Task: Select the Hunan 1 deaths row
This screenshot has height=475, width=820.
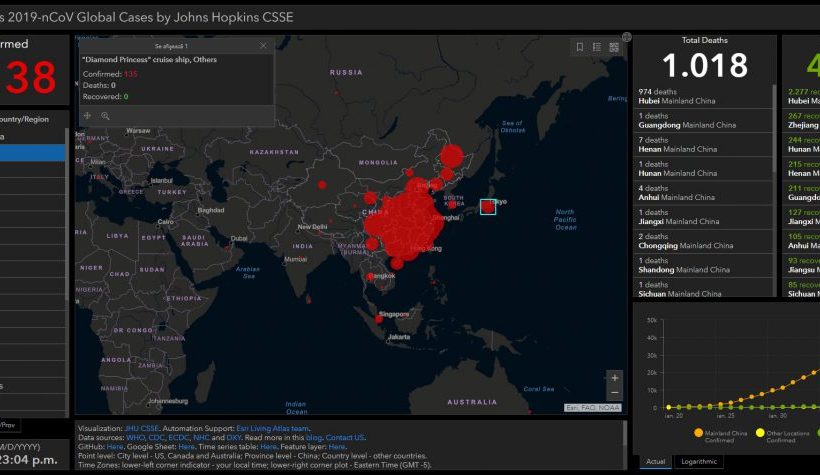Action: pyautogui.click(x=703, y=168)
